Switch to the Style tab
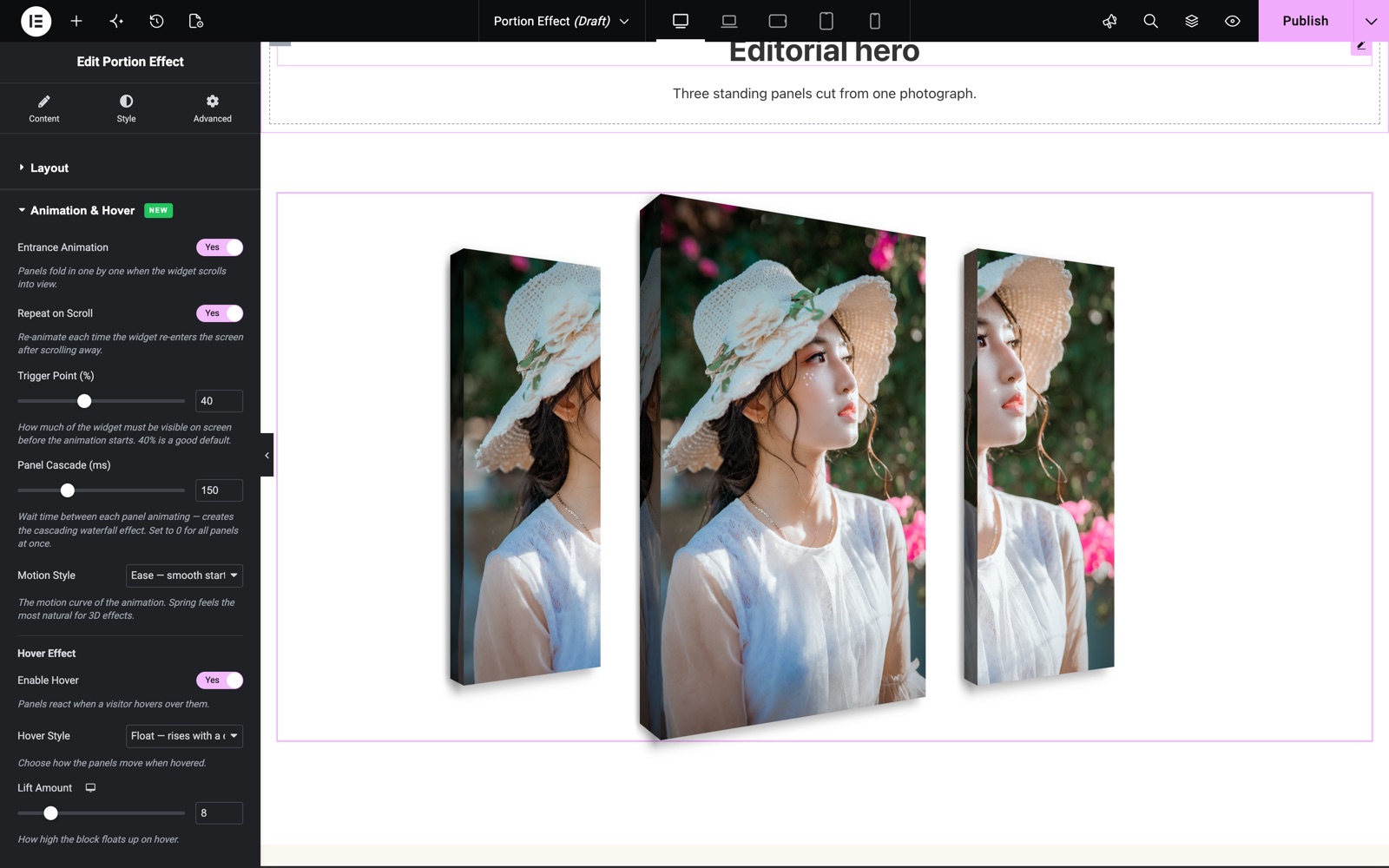Image resolution: width=1389 pixels, height=868 pixels. point(127,108)
